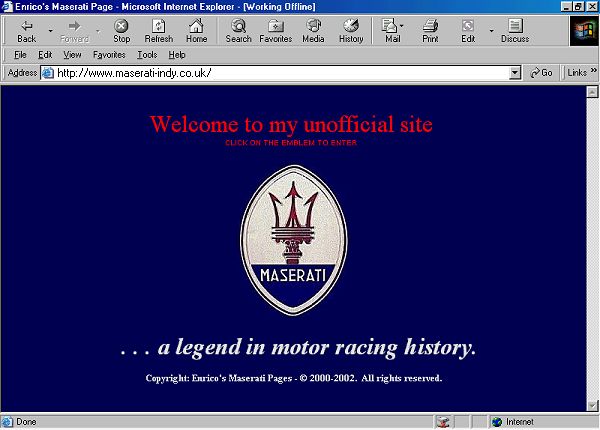The width and height of the screenshot is (600, 430).
Task: Show browsing History from toolbar
Action: 351,31
